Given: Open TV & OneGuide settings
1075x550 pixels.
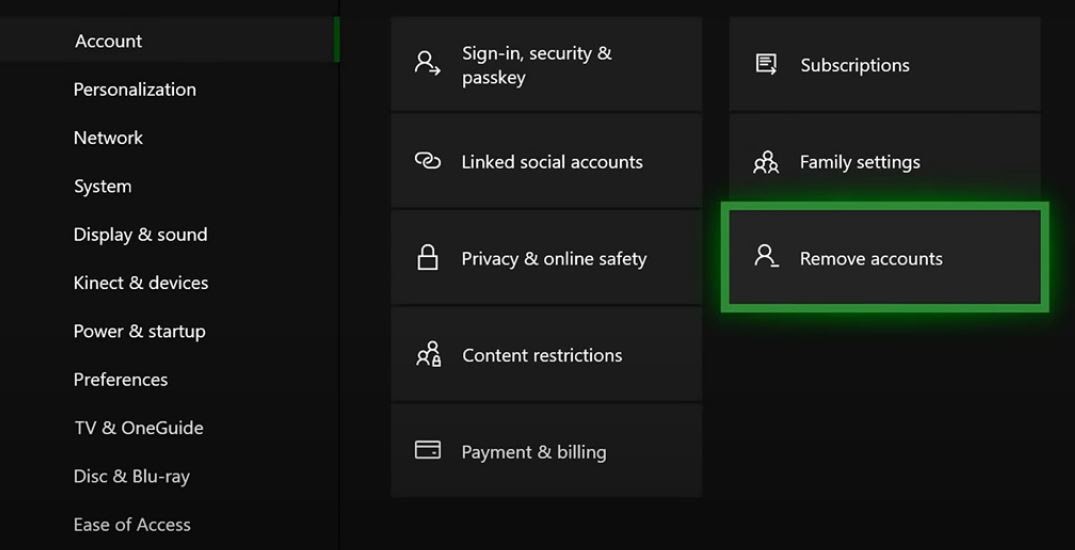Looking at the screenshot, I should click(x=138, y=428).
